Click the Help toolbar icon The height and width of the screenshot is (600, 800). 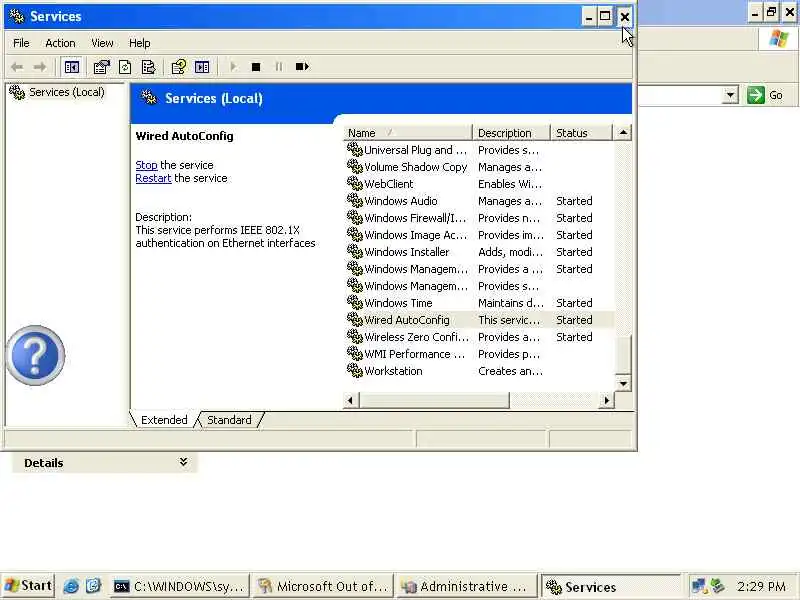179,67
